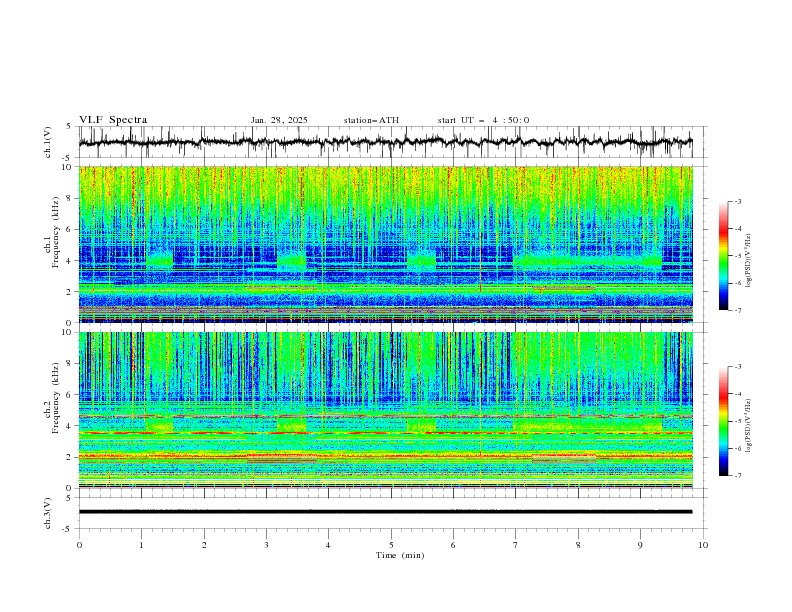This screenshot has width=792, height=612.
Task: Click the "Time (min)" axis label
Action: point(400,555)
